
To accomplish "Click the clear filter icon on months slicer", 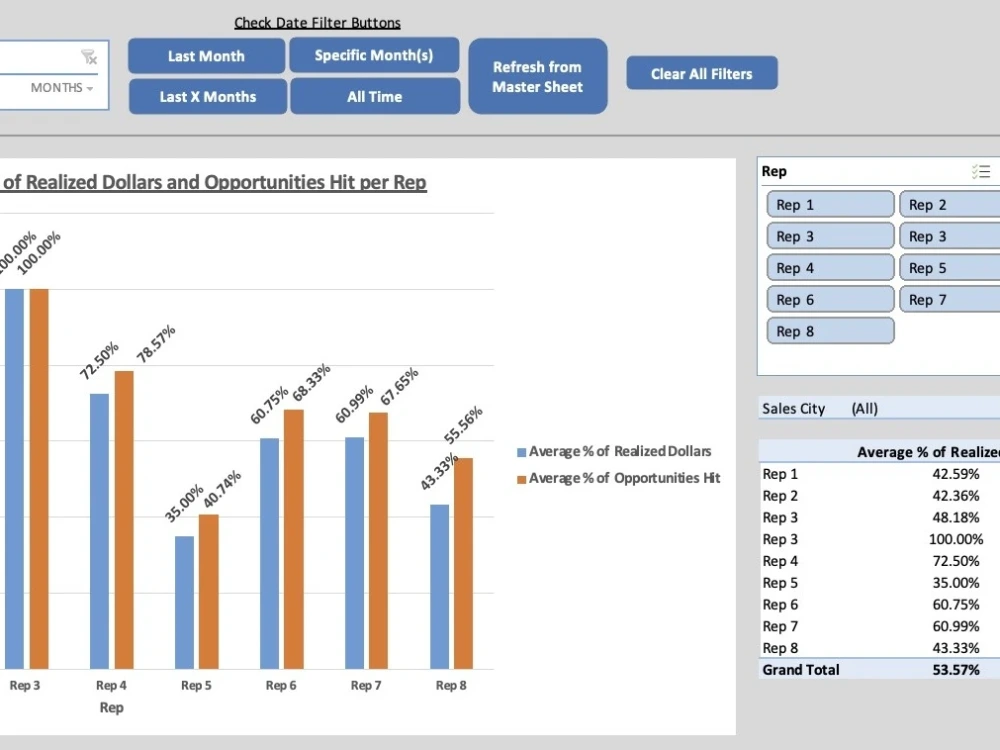I will 88,55.
